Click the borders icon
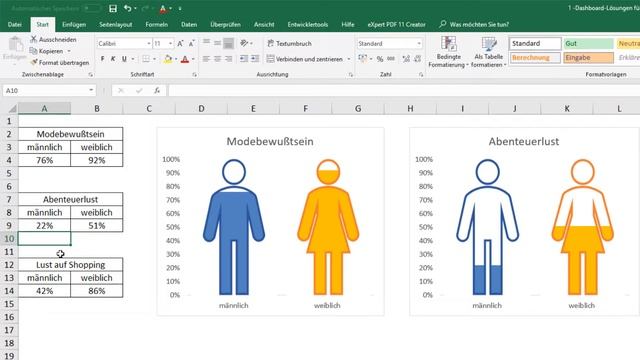640x360 pixels. pyautogui.click(x=146, y=59)
